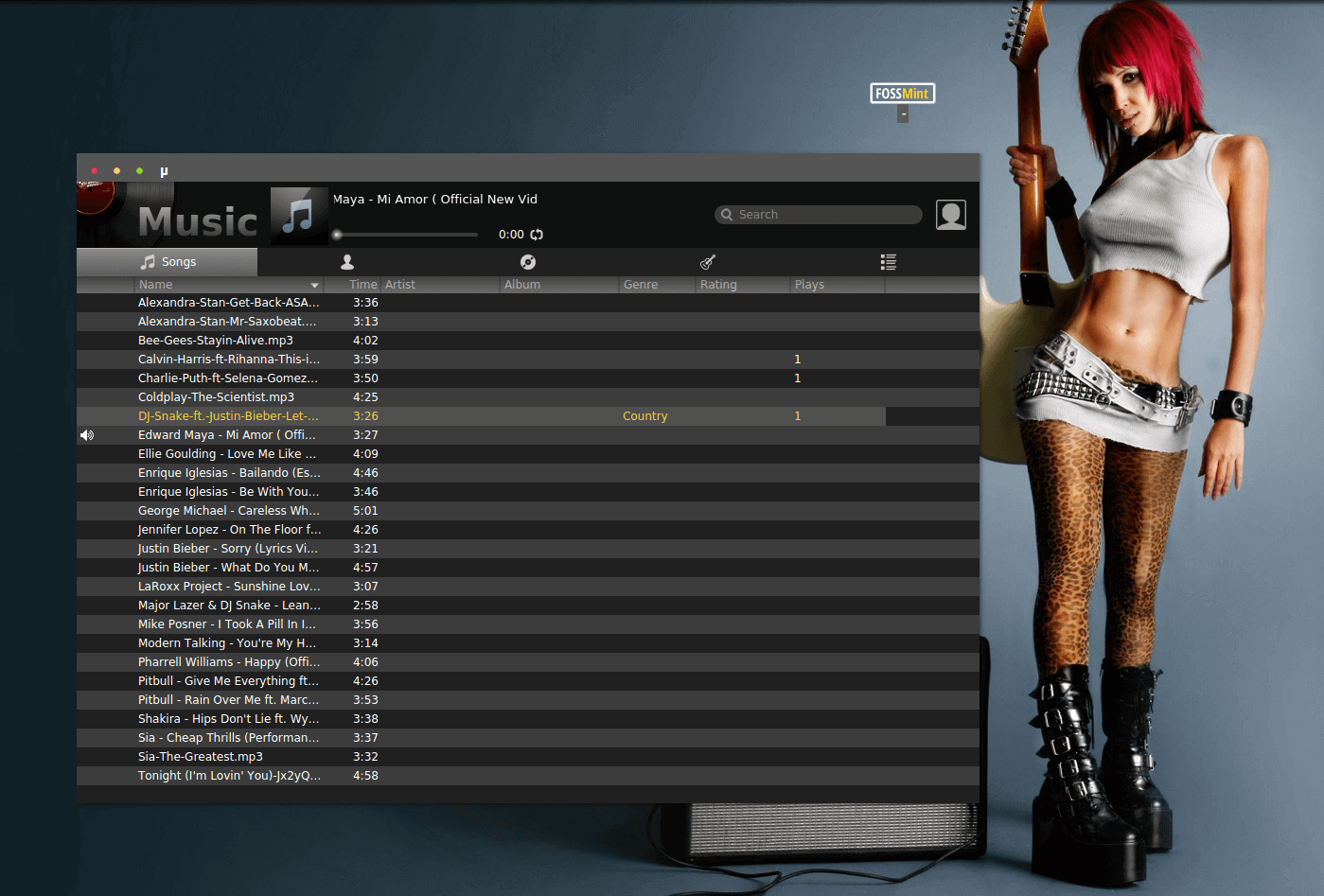The width and height of the screenshot is (1324, 896).
Task: Sort songs by Artist column header
Action: [x=440, y=285]
